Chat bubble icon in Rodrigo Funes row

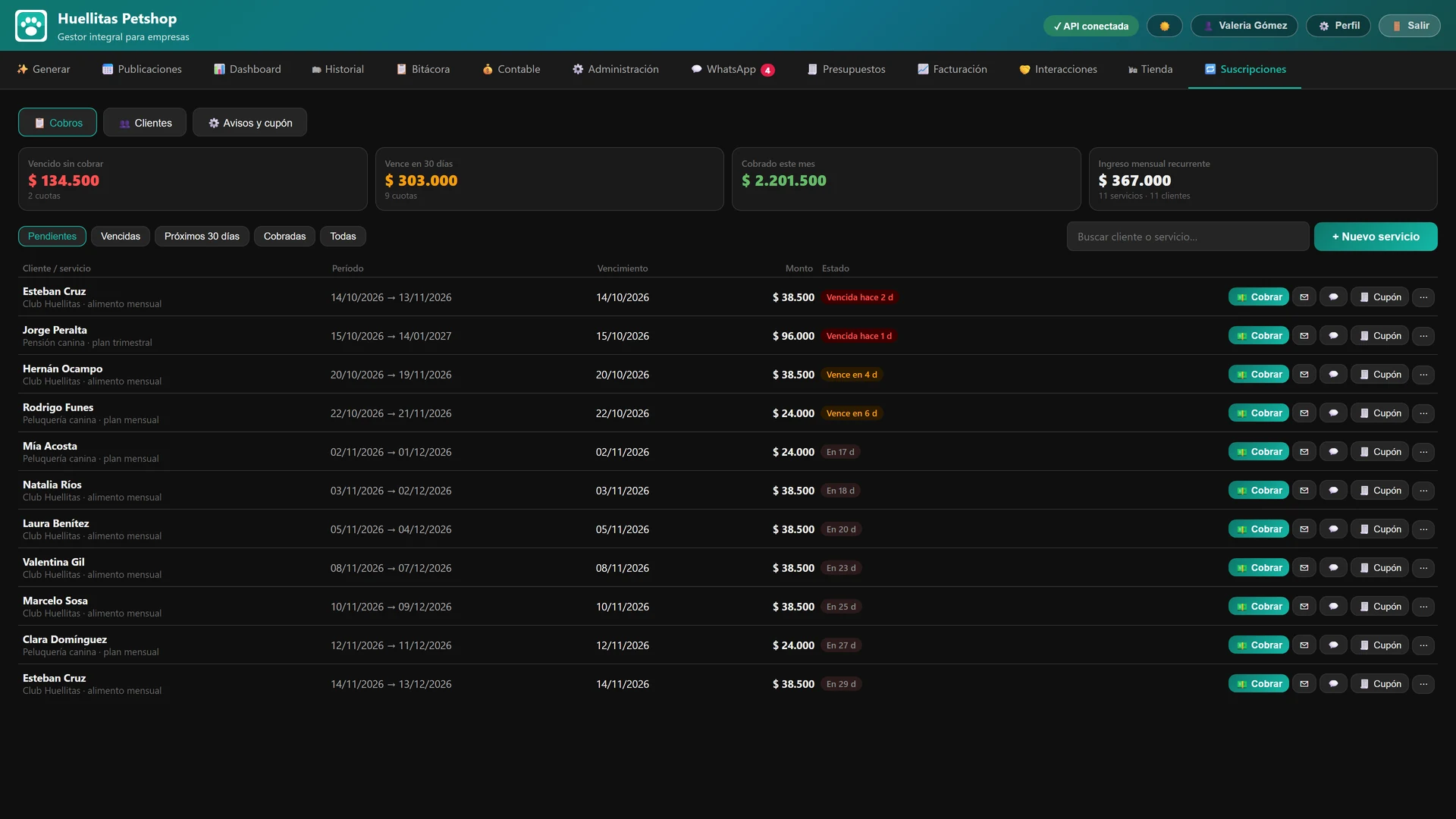pos(1333,413)
